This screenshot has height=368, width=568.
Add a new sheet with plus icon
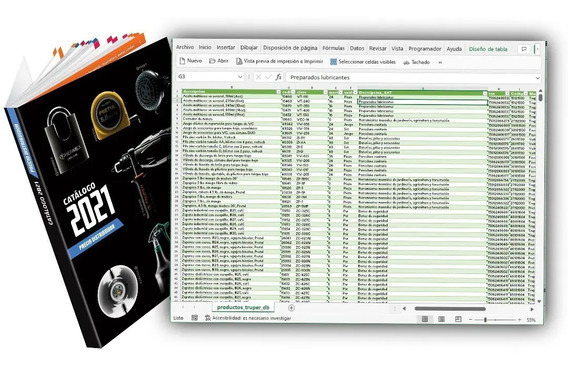click(x=291, y=308)
